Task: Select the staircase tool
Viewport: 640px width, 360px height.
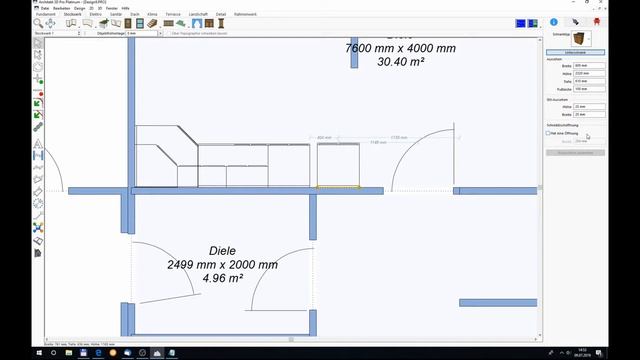Action: [152, 23]
